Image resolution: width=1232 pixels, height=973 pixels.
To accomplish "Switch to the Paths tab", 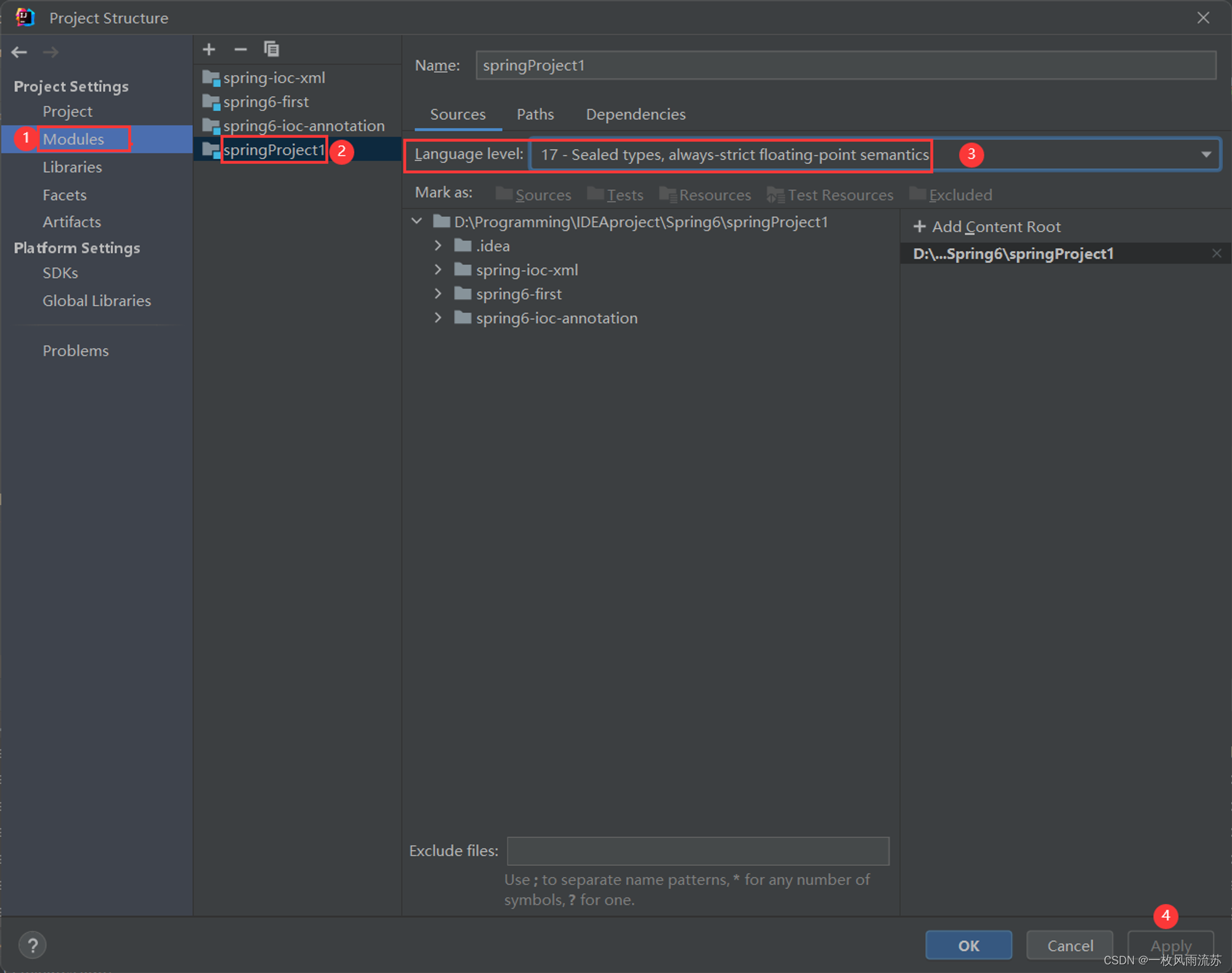I will coord(535,115).
